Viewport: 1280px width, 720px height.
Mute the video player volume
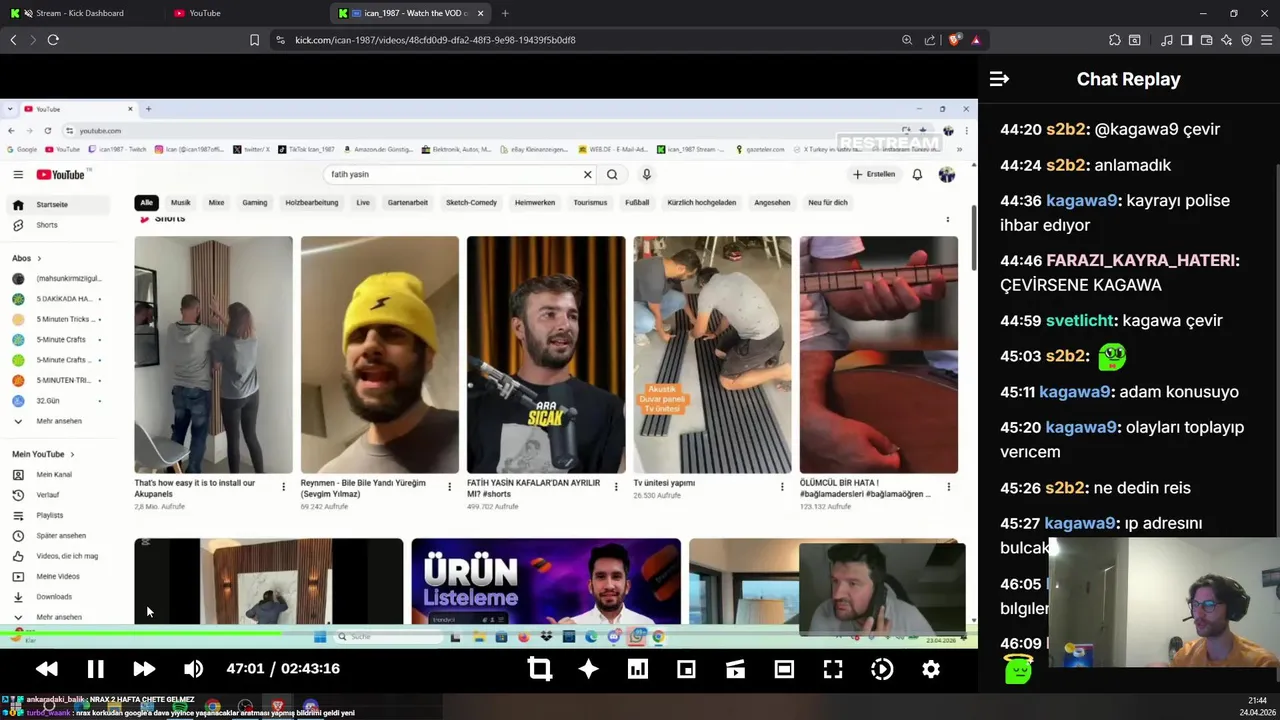[x=193, y=669]
